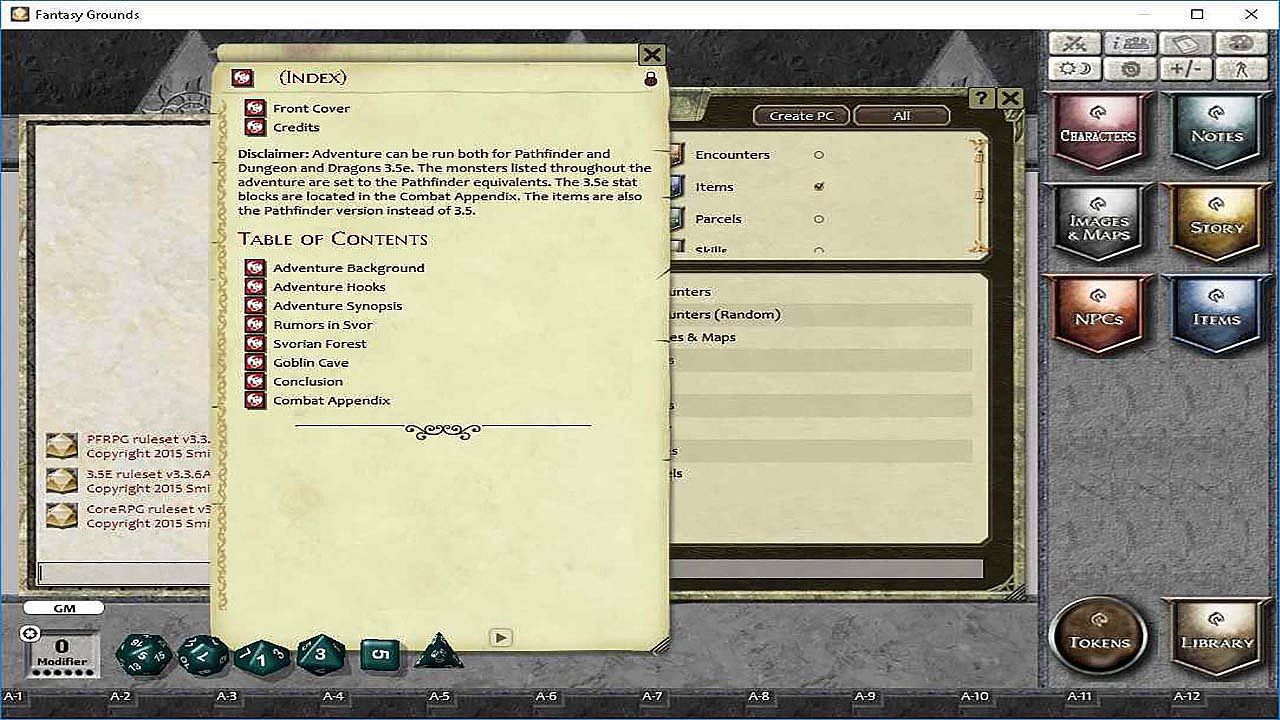Open the Front Cover link
Screen dimensions: 1280x720
[x=311, y=108]
